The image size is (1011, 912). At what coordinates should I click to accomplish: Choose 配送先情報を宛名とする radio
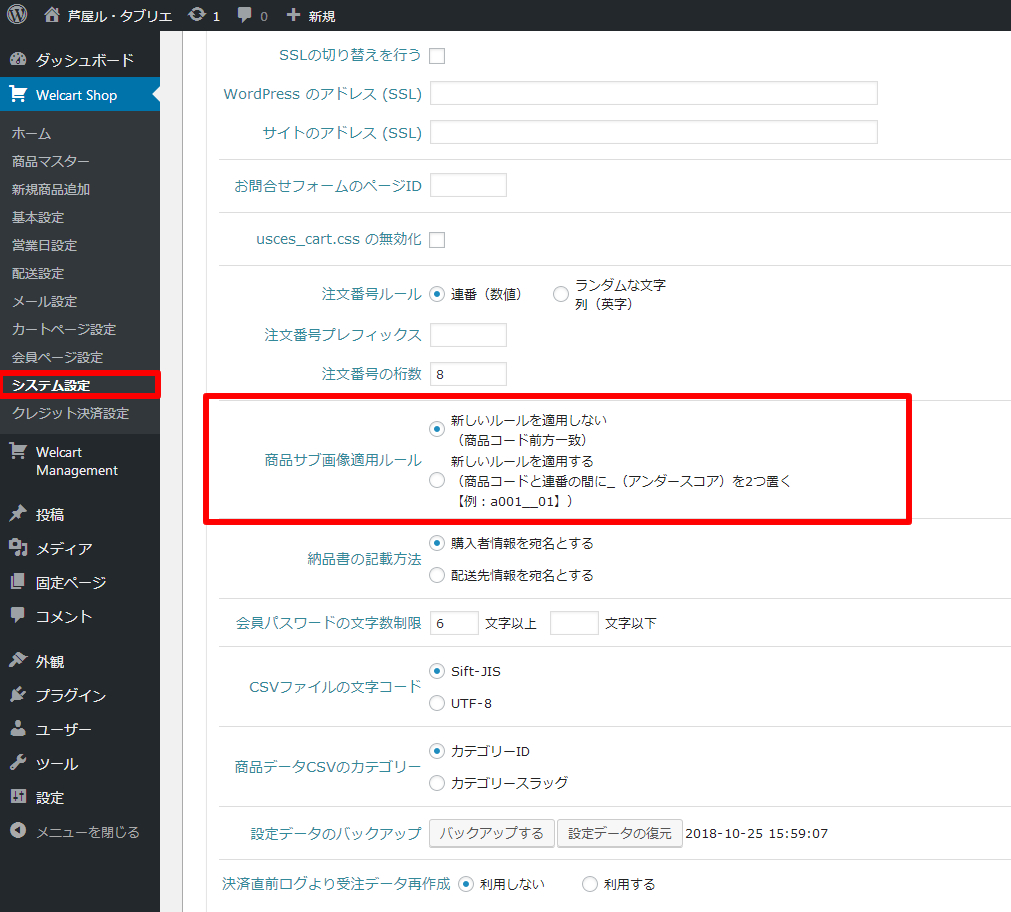[x=437, y=575]
